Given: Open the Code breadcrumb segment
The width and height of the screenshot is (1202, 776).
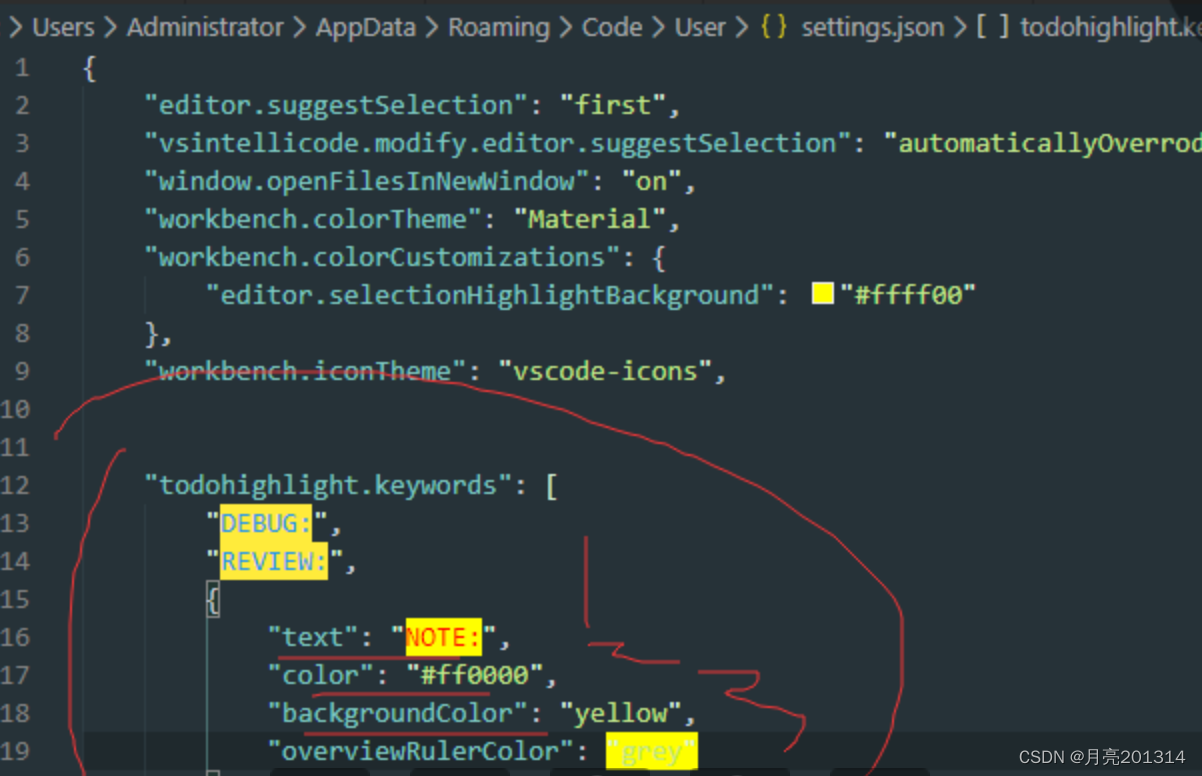Looking at the screenshot, I should pyautogui.click(x=612, y=27).
